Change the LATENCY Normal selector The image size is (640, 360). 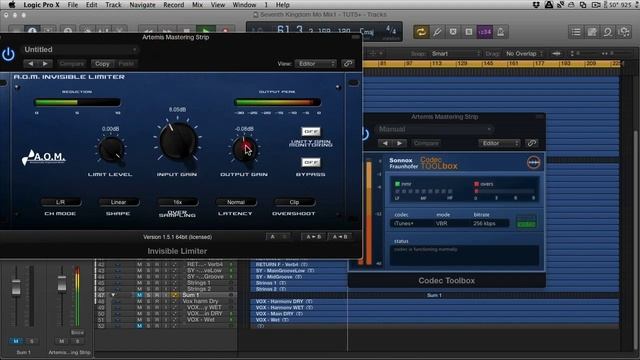[236, 202]
